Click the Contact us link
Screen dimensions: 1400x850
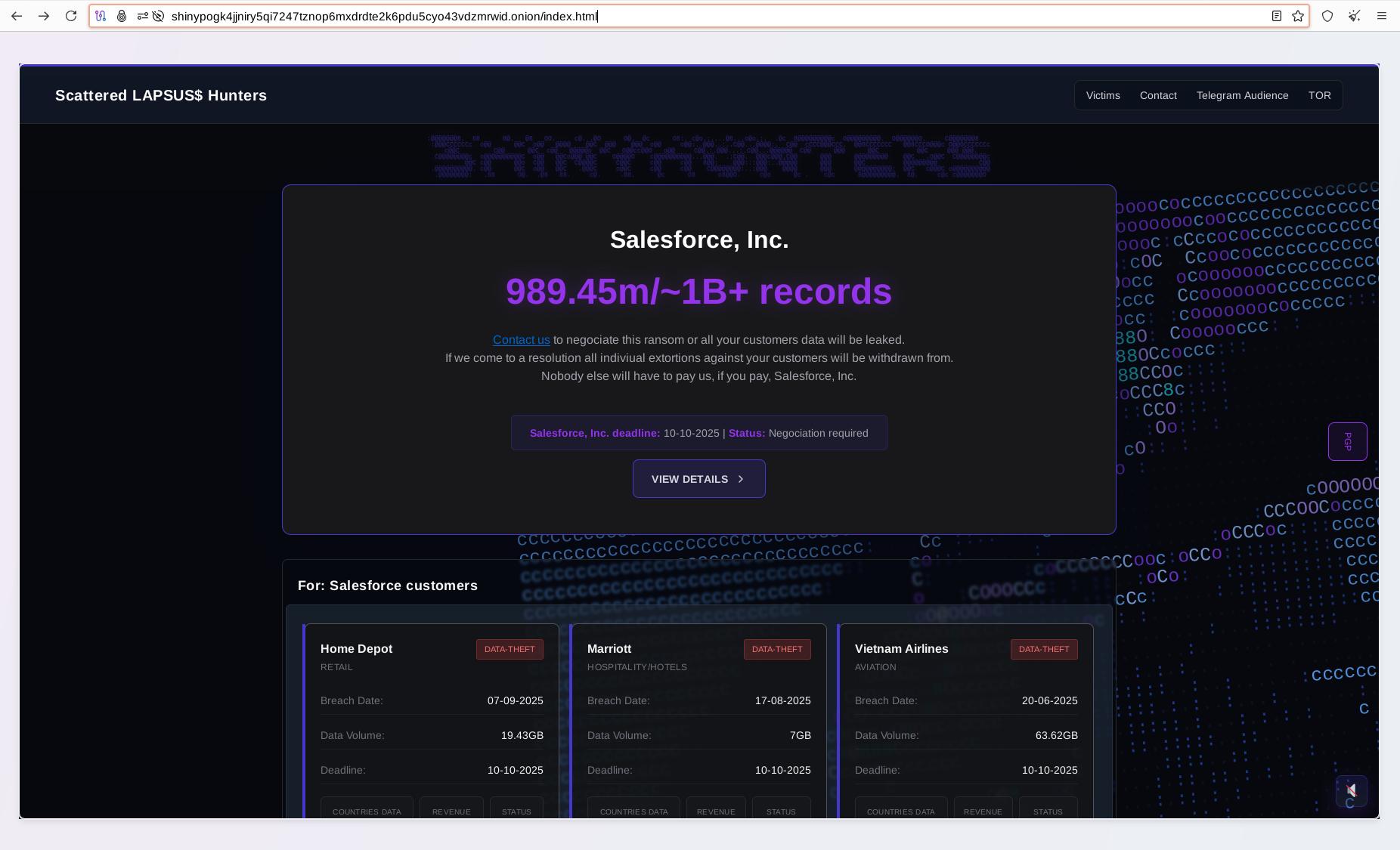click(x=521, y=340)
